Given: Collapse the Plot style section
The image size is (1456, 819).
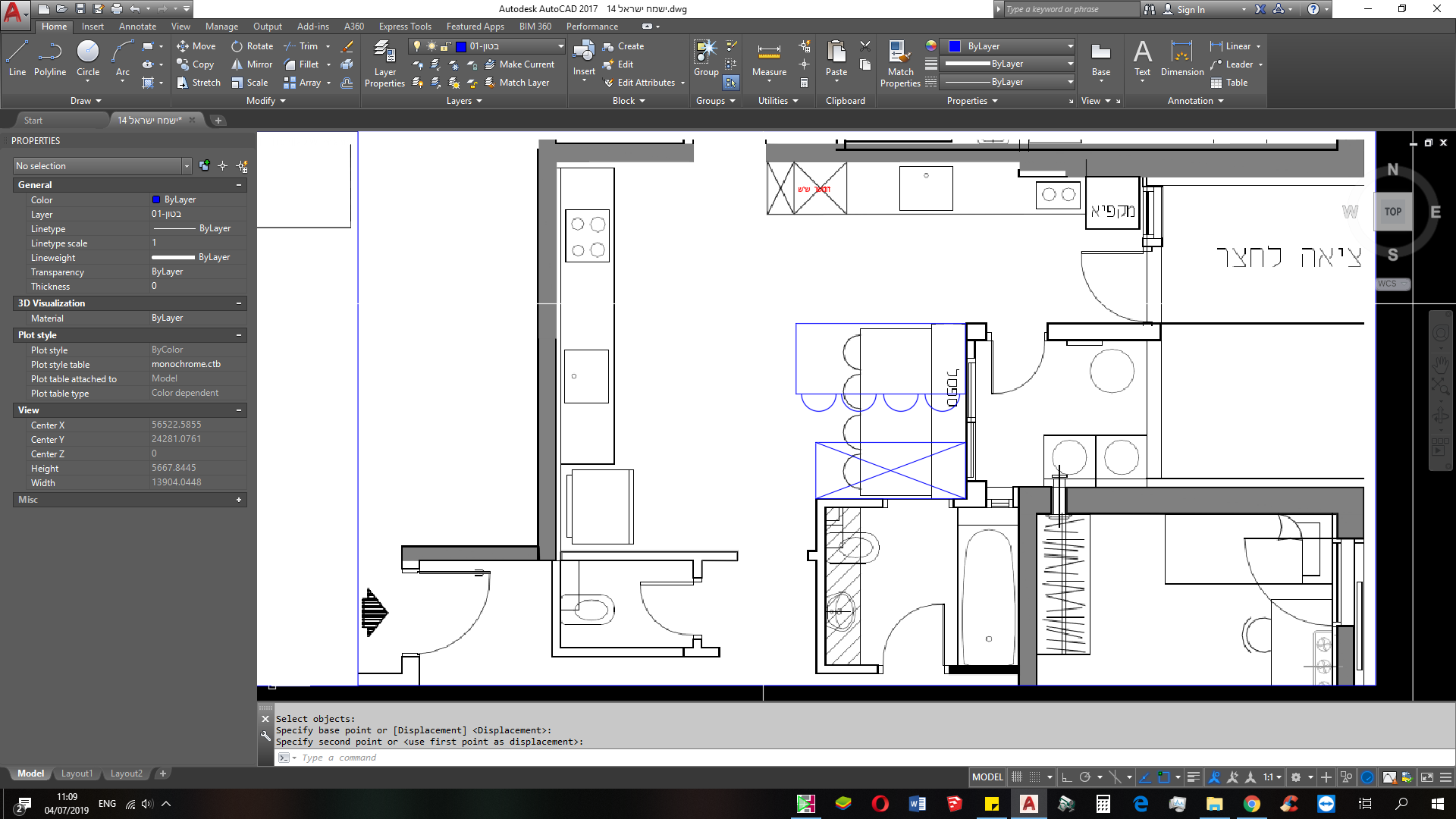Looking at the screenshot, I should coord(239,335).
